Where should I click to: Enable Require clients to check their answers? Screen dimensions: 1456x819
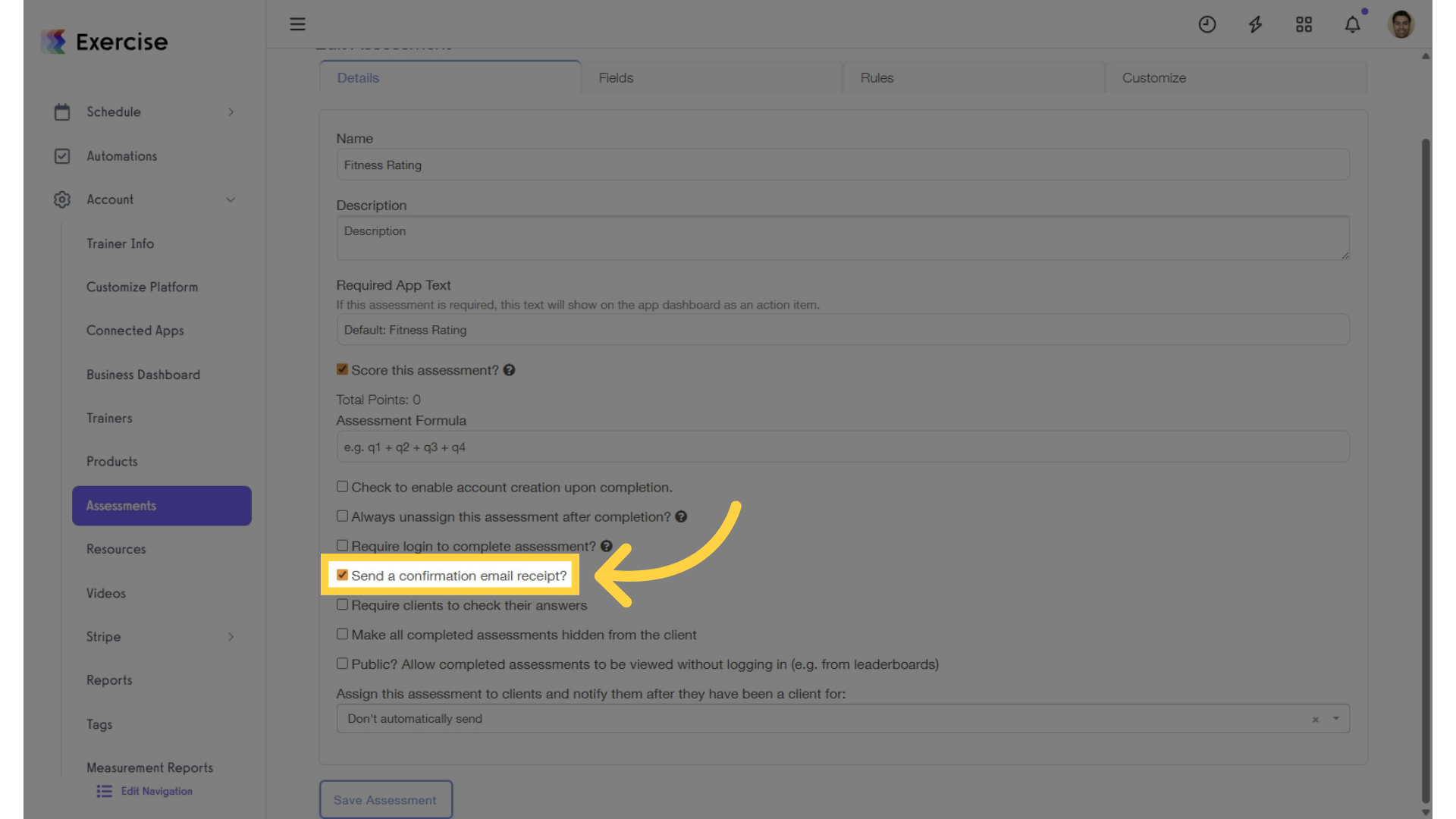click(x=343, y=604)
